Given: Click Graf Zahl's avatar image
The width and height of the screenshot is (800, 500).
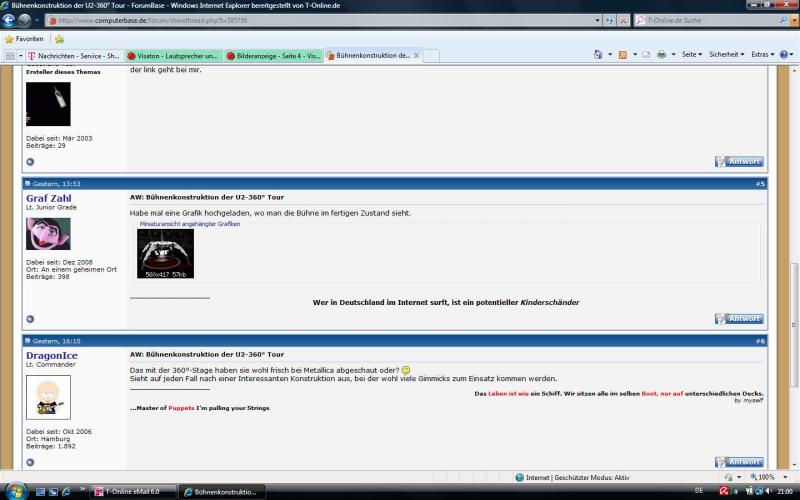Looking at the screenshot, I should 48,234.
